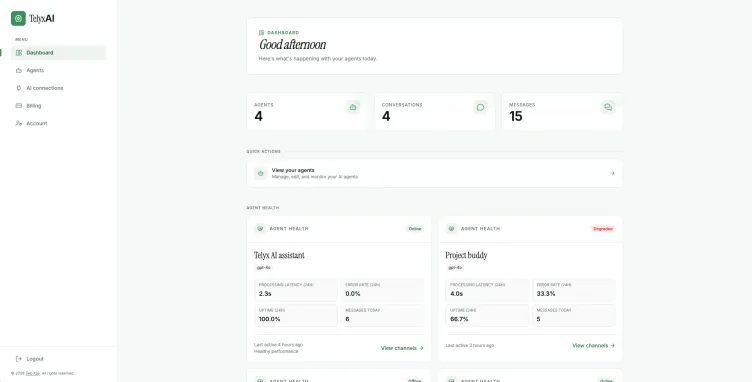
Task: Click the Conversations chat bubble icon
Action: 481,107
